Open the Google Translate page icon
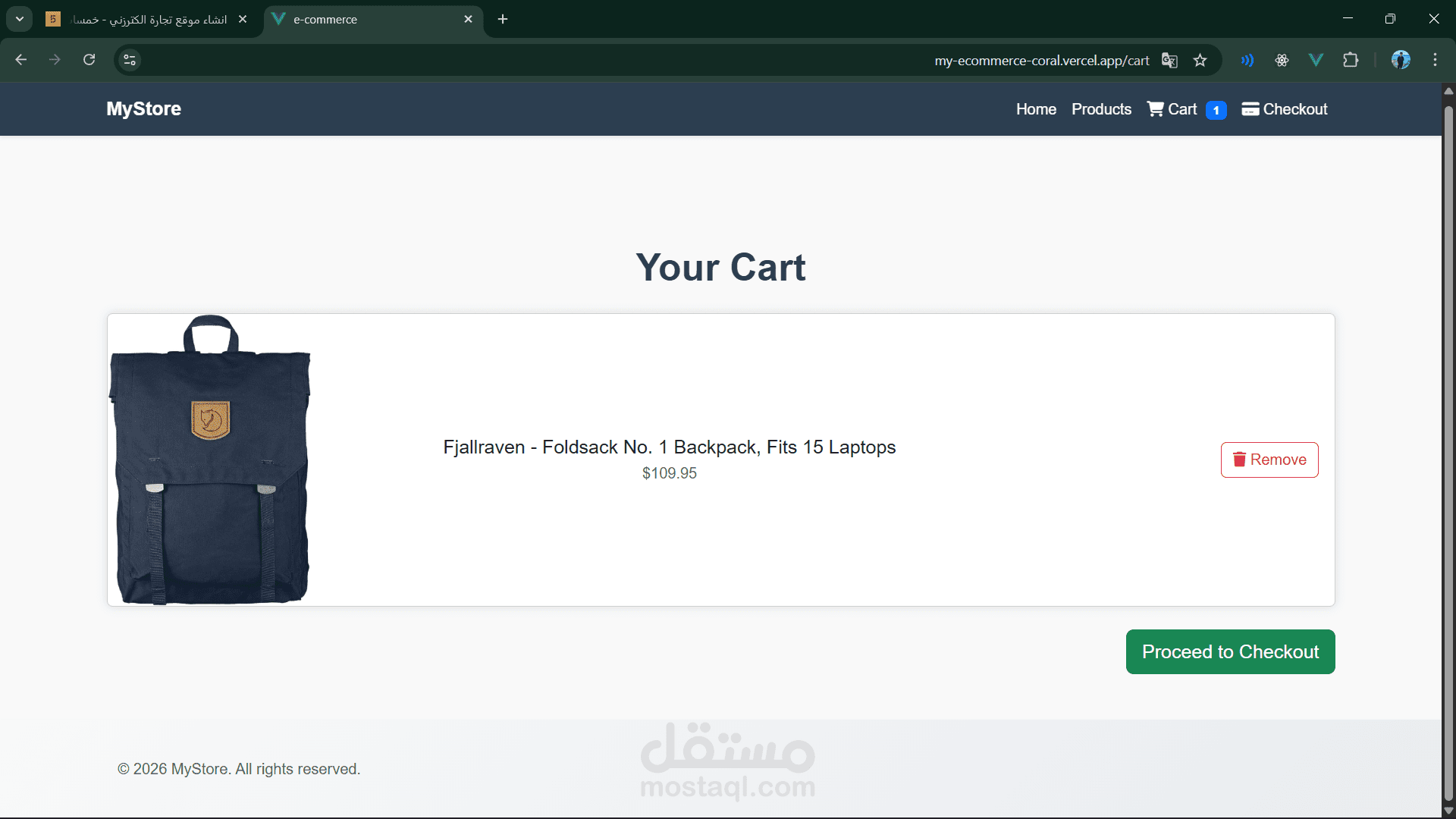Viewport: 1456px width, 819px height. click(1169, 61)
